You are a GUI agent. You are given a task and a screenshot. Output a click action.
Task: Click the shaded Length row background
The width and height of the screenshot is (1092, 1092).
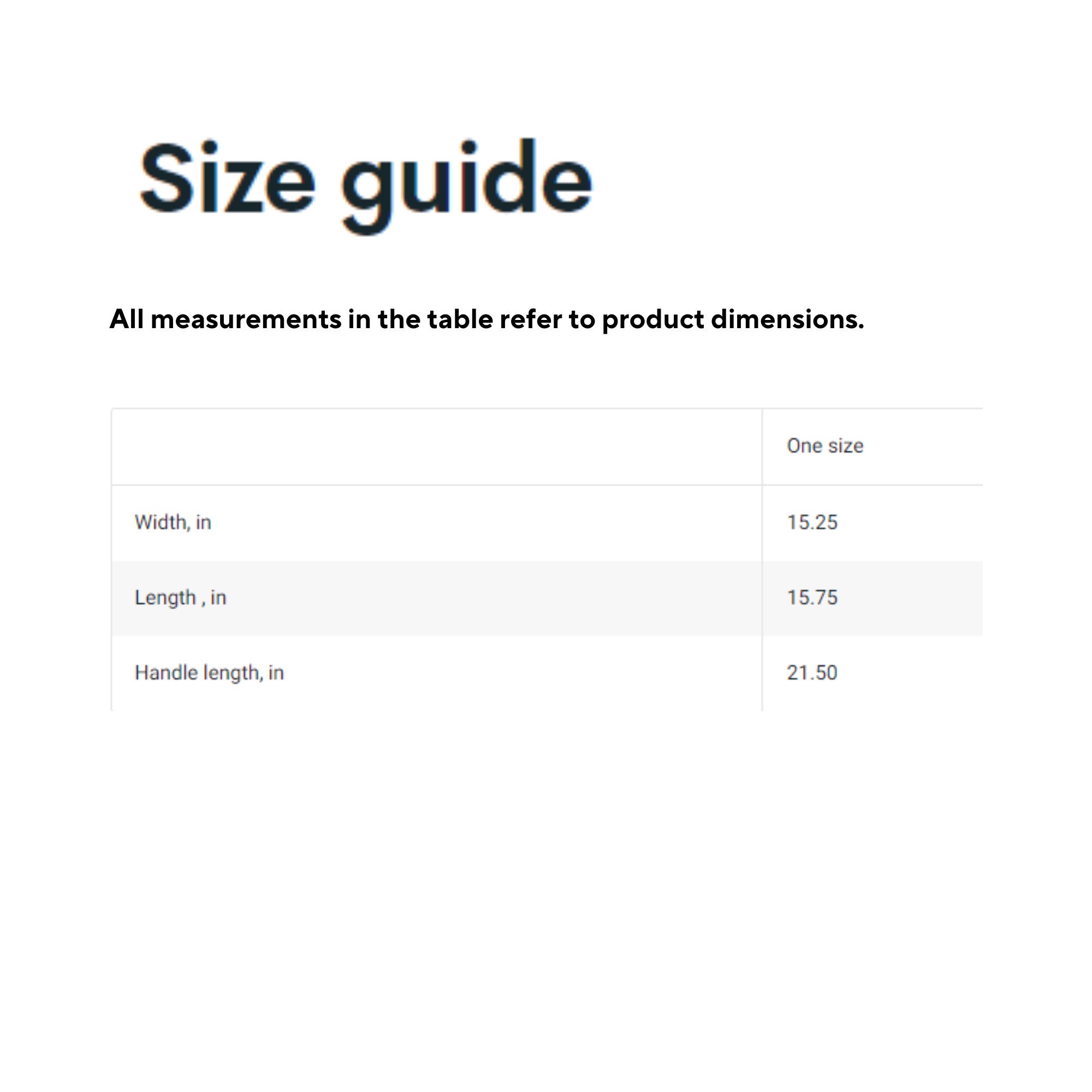pyautogui.click(x=547, y=598)
